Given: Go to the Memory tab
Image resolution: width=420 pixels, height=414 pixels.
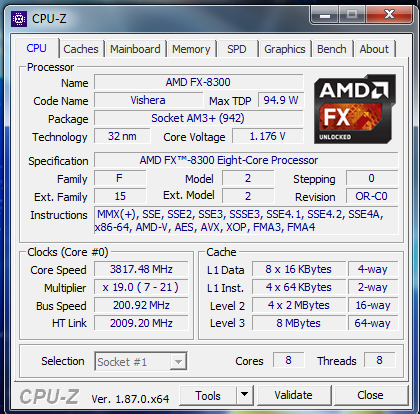Looking at the screenshot, I should click(x=191, y=49).
